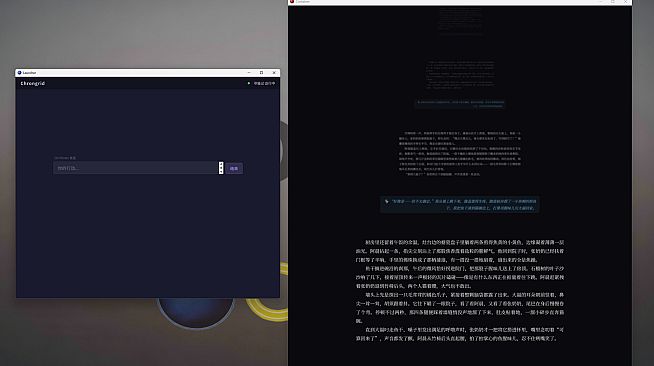Minimize the Container window
The width and height of the screenshot is (654, 366).
[x=600, y=2]
